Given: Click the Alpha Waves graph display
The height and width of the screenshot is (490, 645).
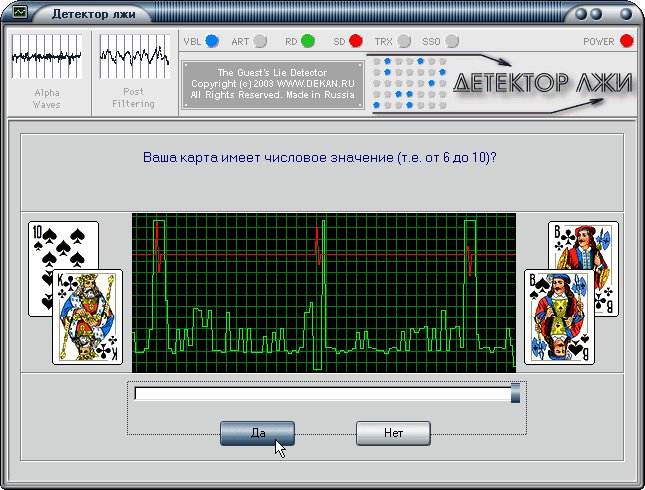Looking at the screenshot, I should (46, 56).
